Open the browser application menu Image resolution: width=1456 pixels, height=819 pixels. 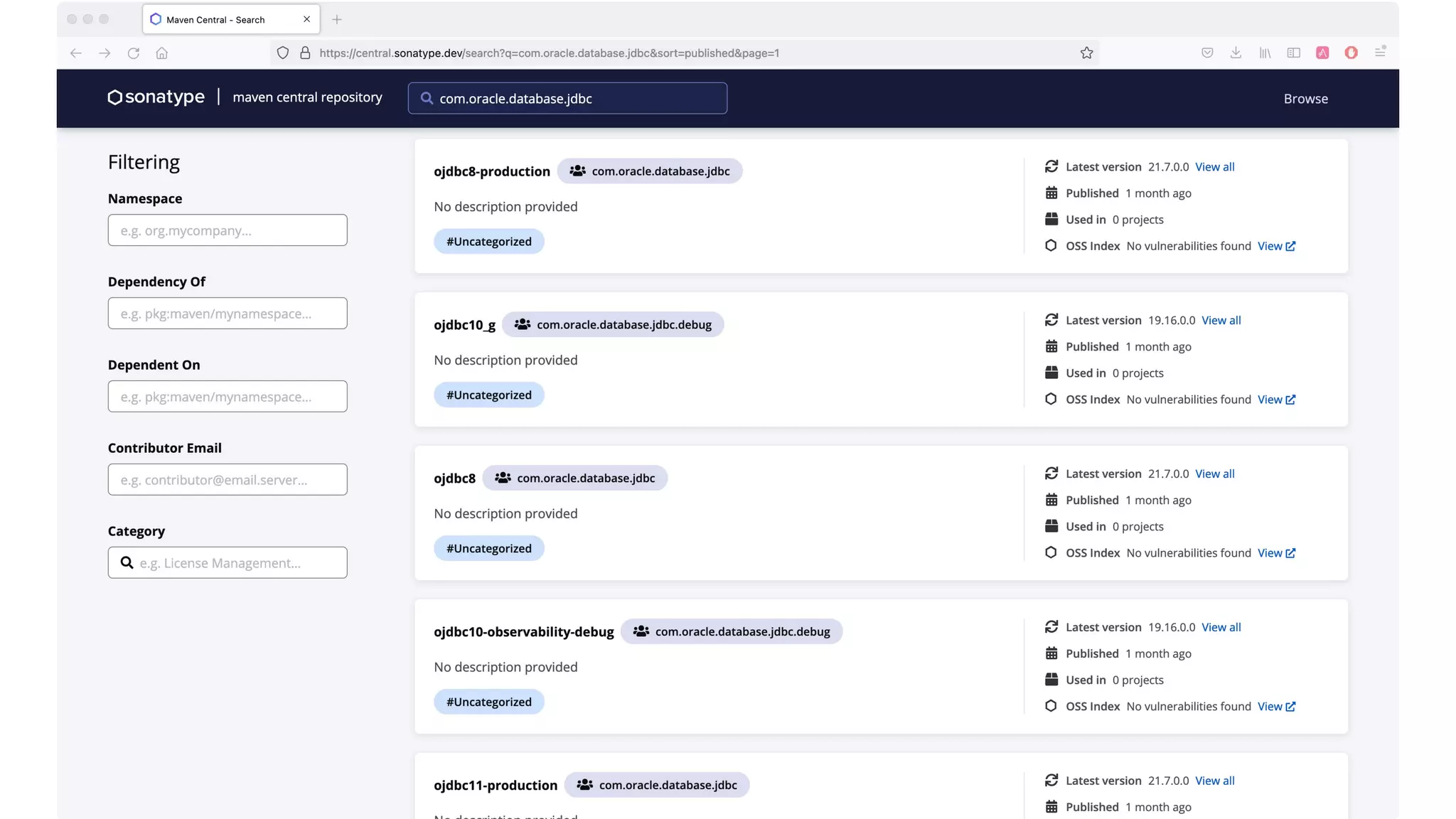tap(1380, 52)
